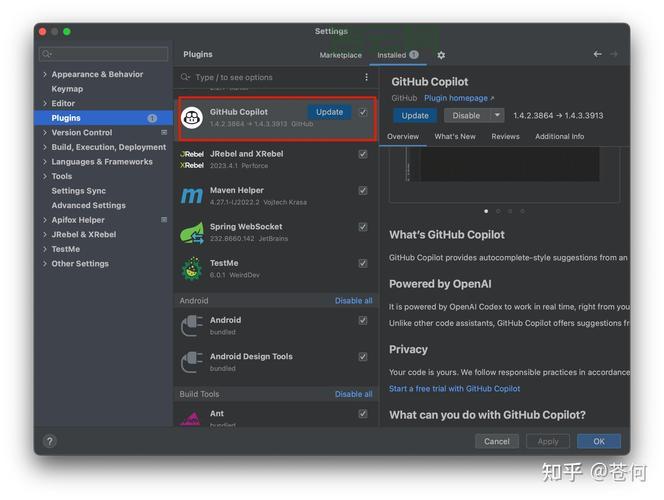Open the Plugin homepage link
664x500 pixels.
(x=459, y=98)
